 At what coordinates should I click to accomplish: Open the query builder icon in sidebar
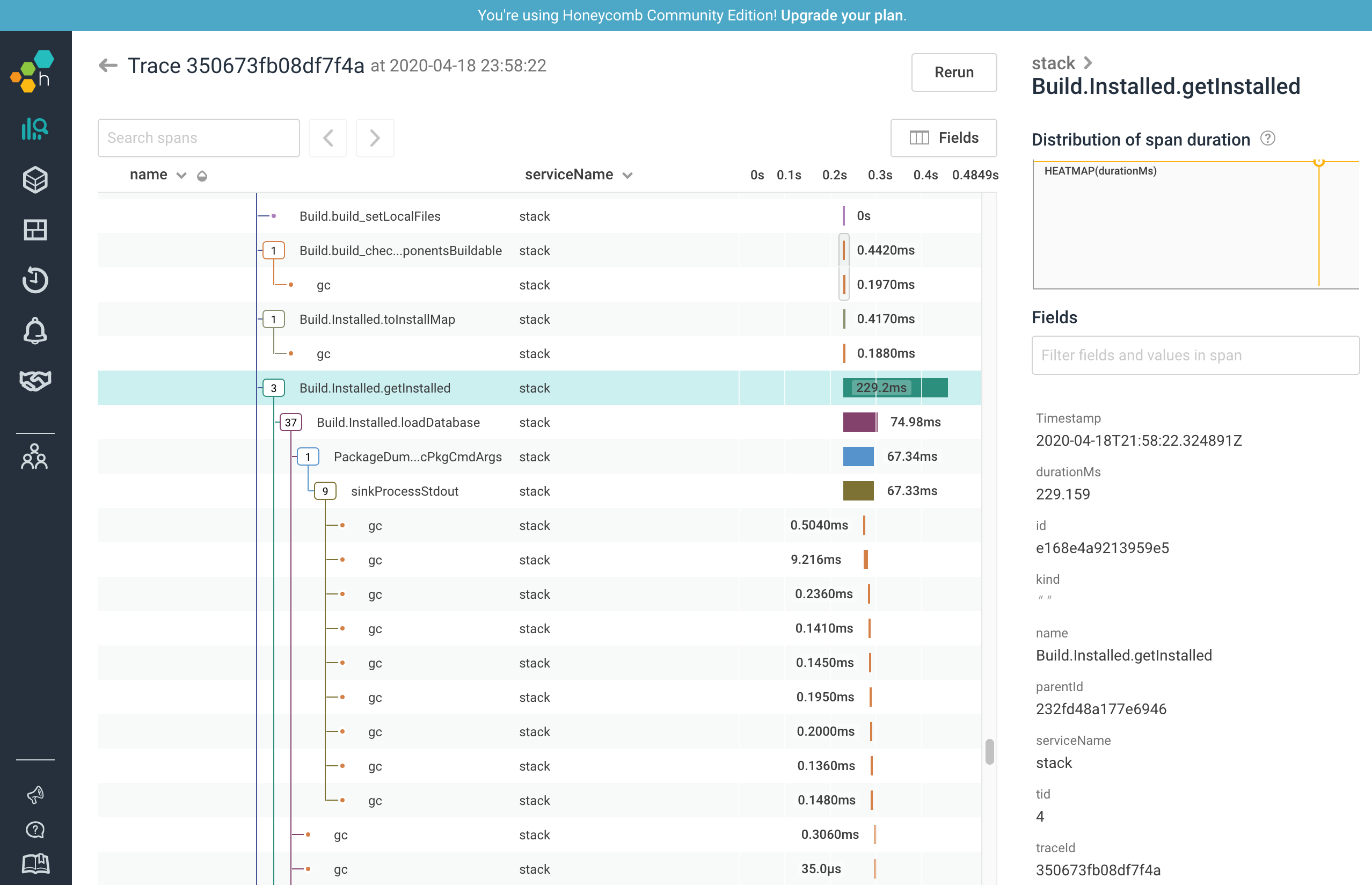pos(34,129)
